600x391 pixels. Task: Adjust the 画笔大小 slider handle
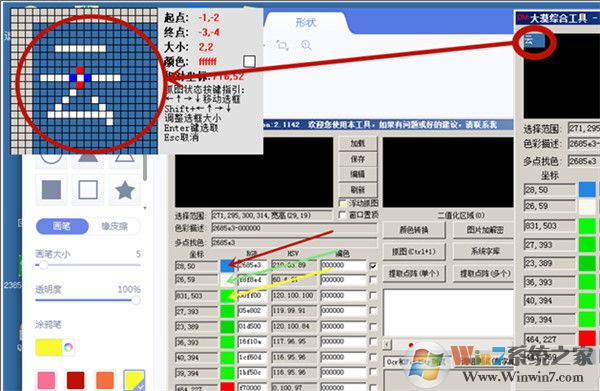point(43,265)
